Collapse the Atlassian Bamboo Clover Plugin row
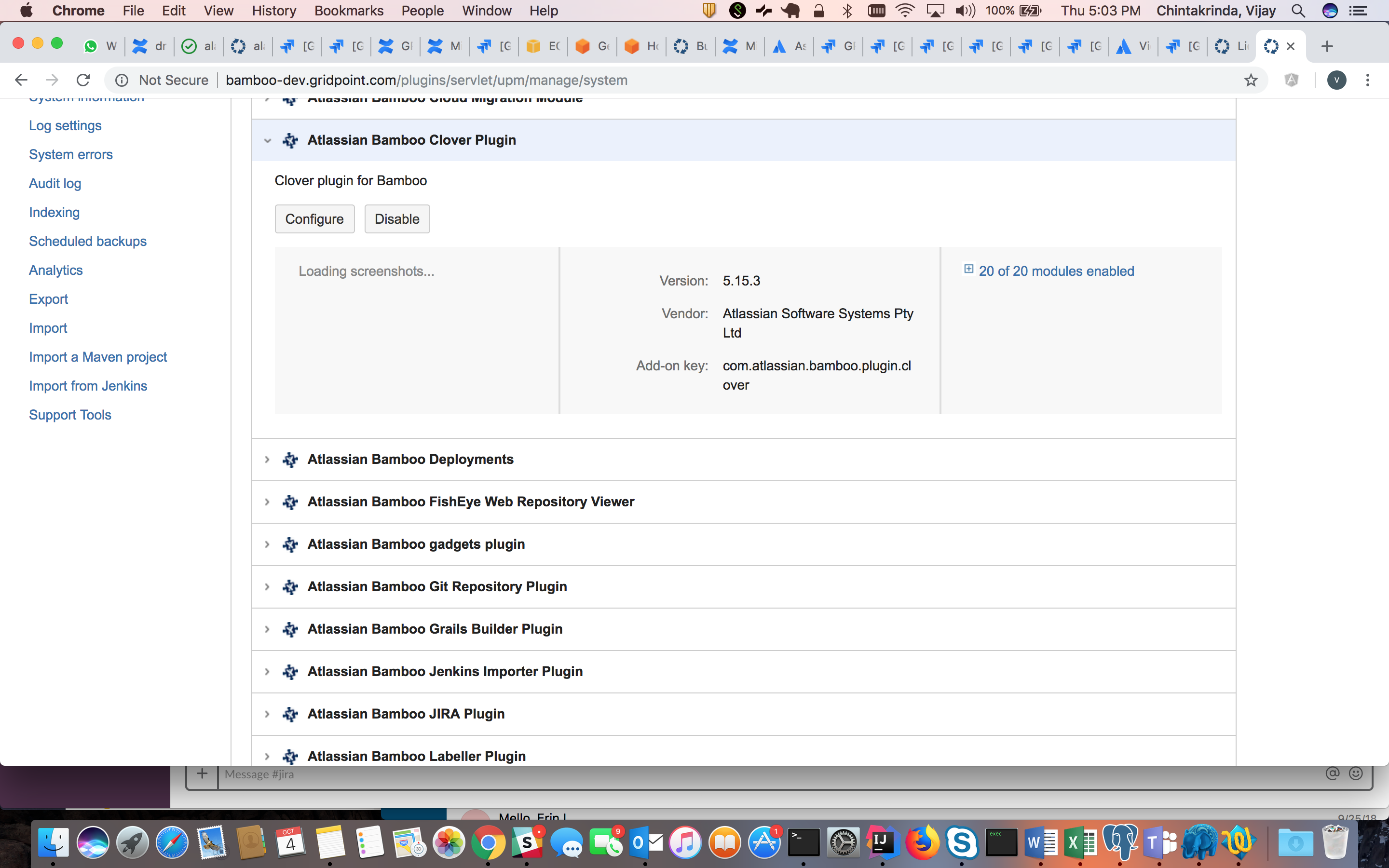 pos(268,140)
